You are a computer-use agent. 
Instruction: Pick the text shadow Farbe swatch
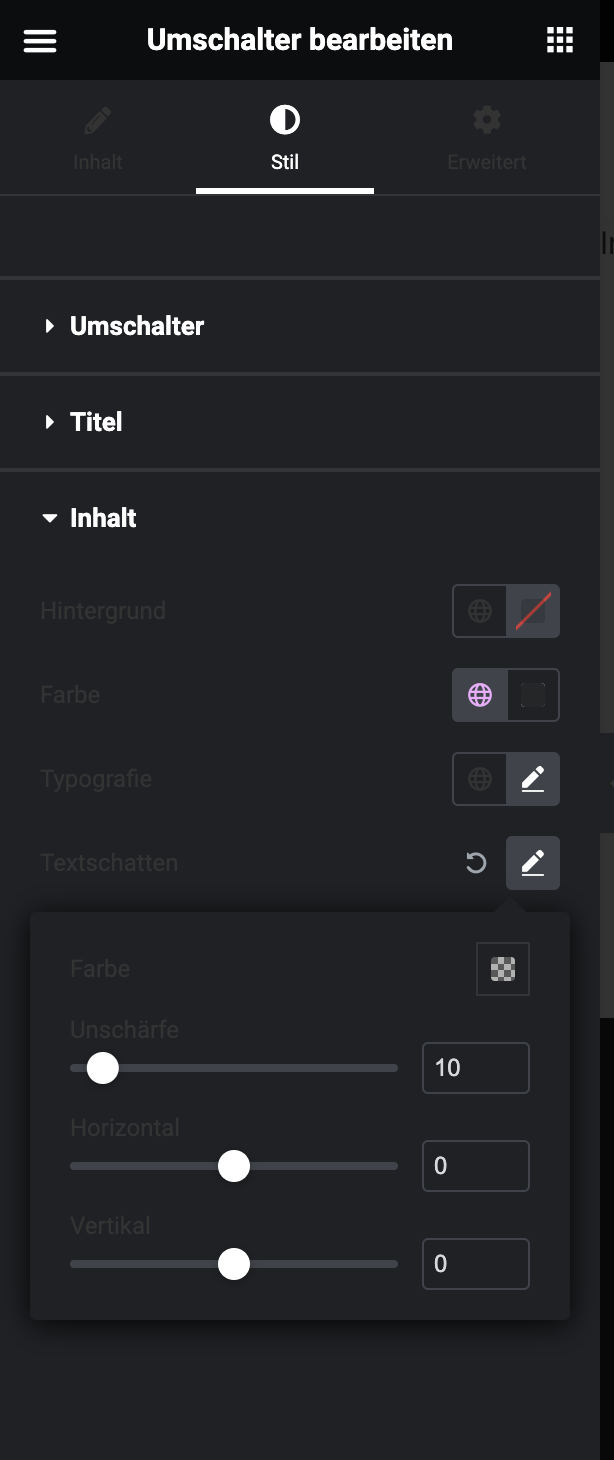click(503, 969)
